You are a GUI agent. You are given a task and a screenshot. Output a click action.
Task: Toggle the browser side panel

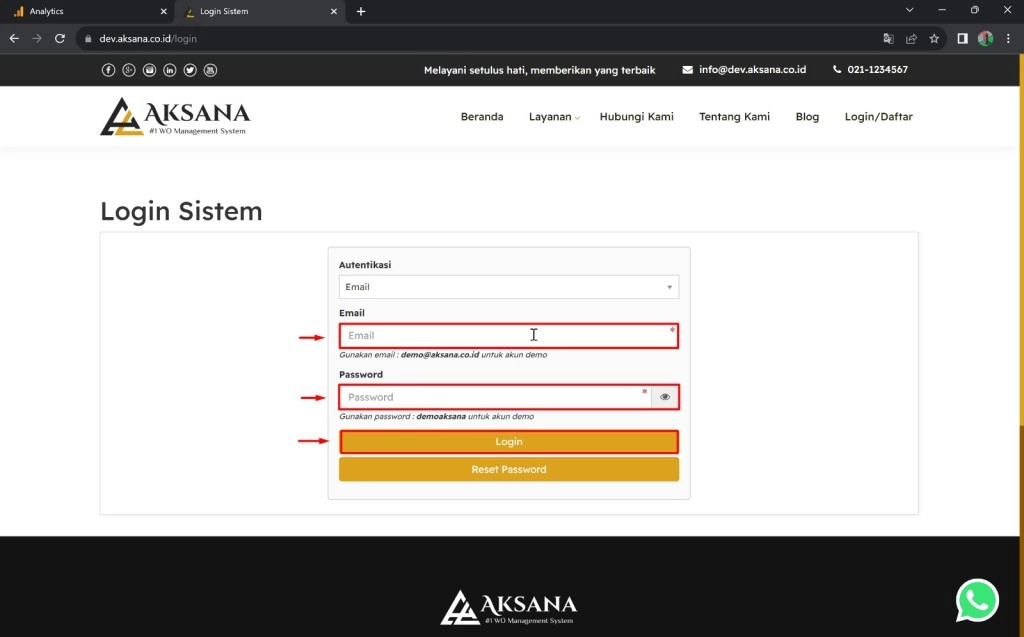[x=962, y=39]
